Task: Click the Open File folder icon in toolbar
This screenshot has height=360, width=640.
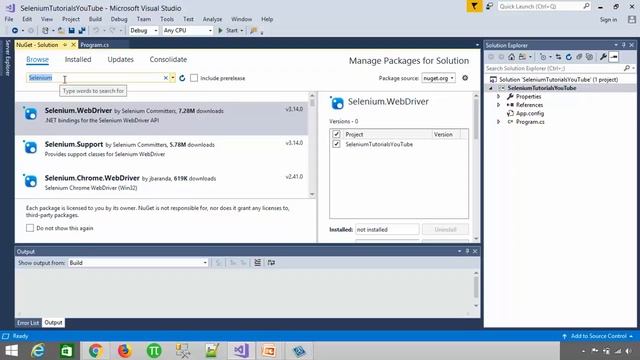Action: (x=61, y=31)
